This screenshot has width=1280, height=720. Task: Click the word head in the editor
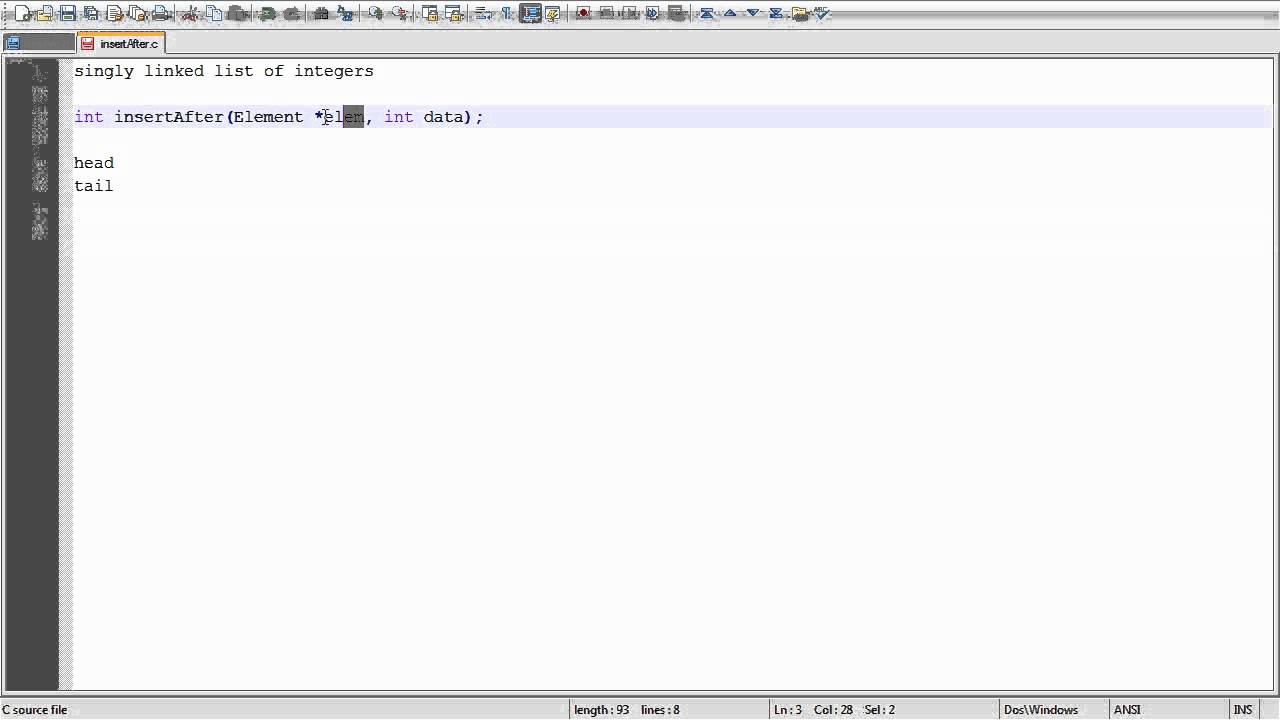[x=94, y=163]
